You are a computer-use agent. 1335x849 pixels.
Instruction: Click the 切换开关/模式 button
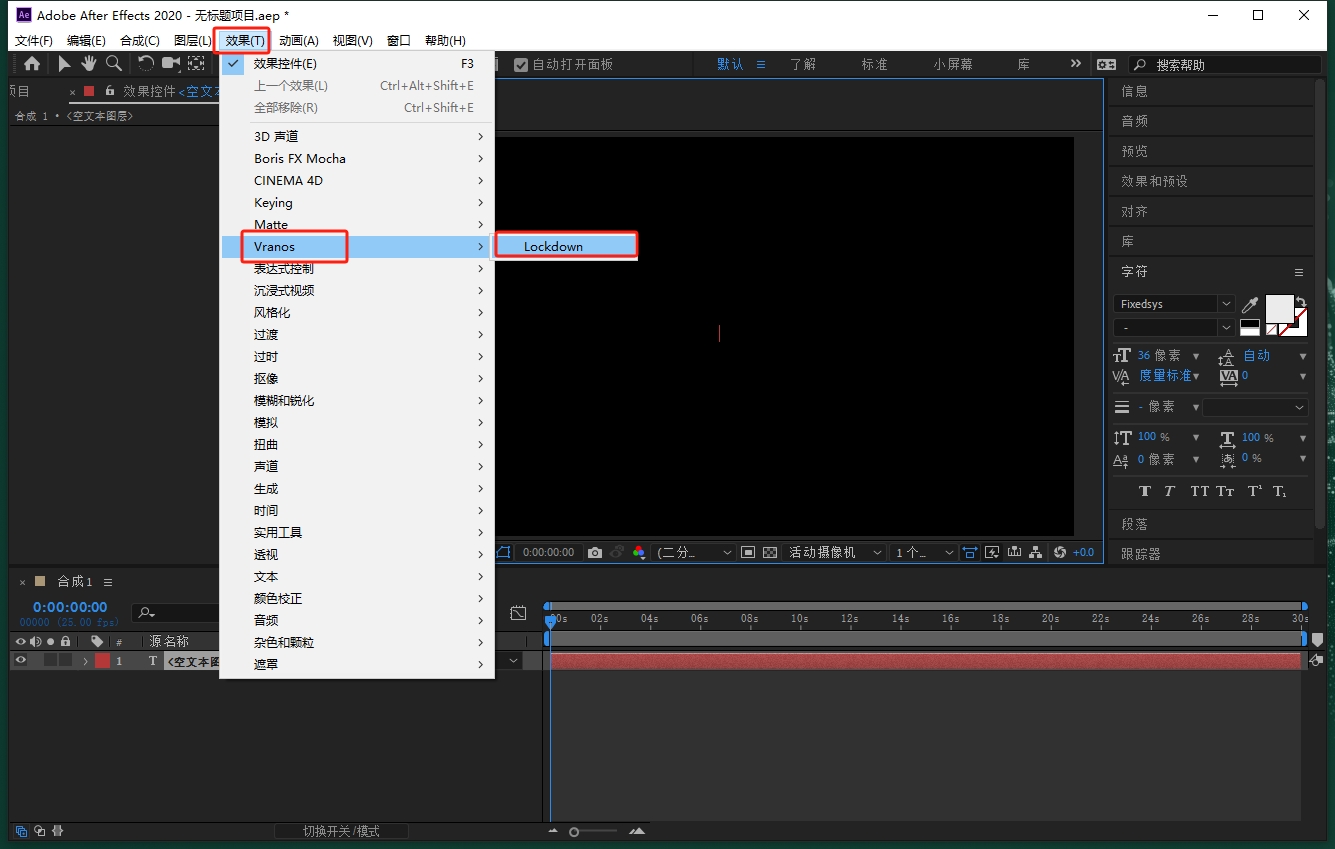pyautogui.click(x=341, y=831)
